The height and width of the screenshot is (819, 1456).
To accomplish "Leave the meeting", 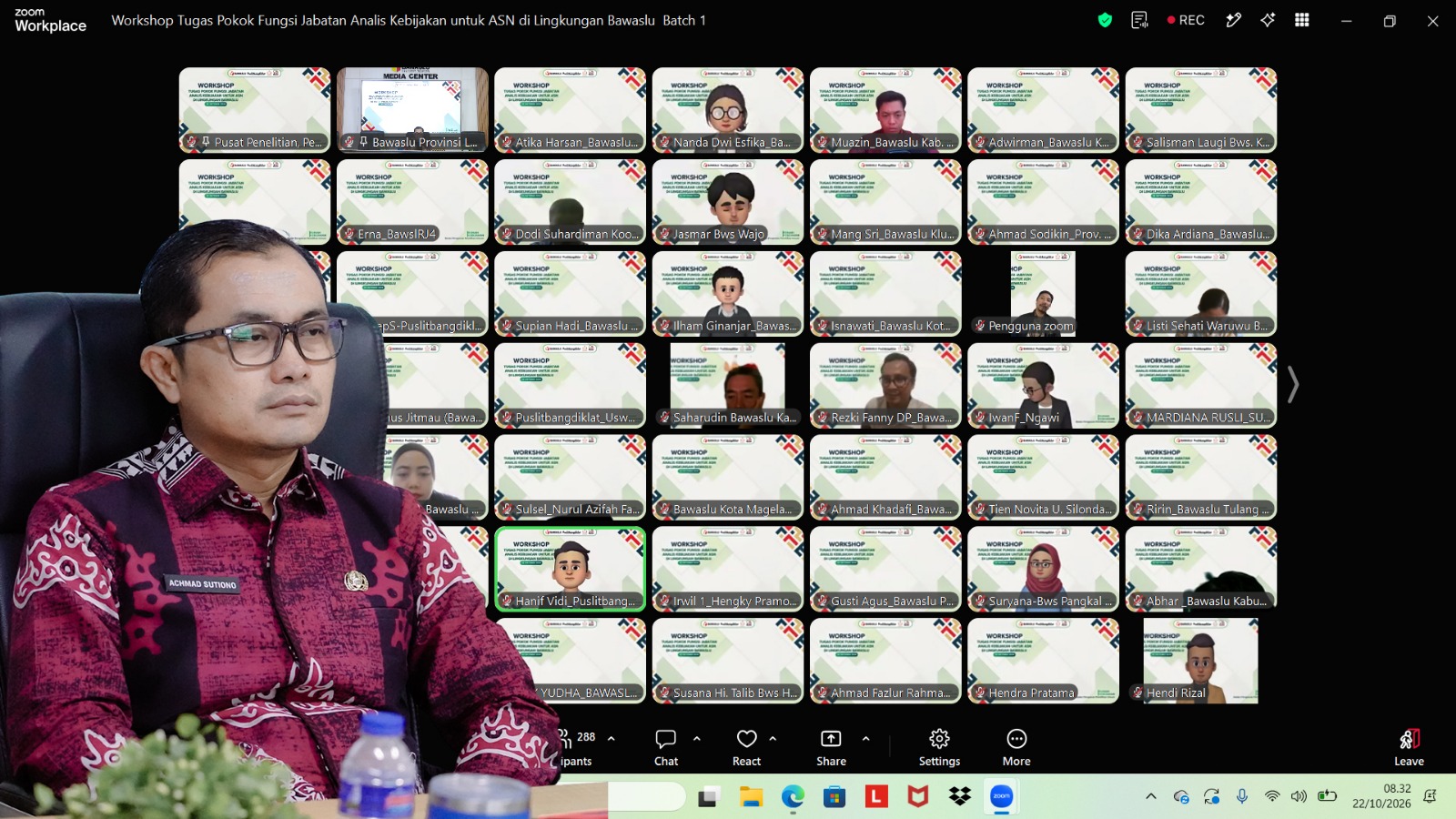I will (x=1409, y=748).
